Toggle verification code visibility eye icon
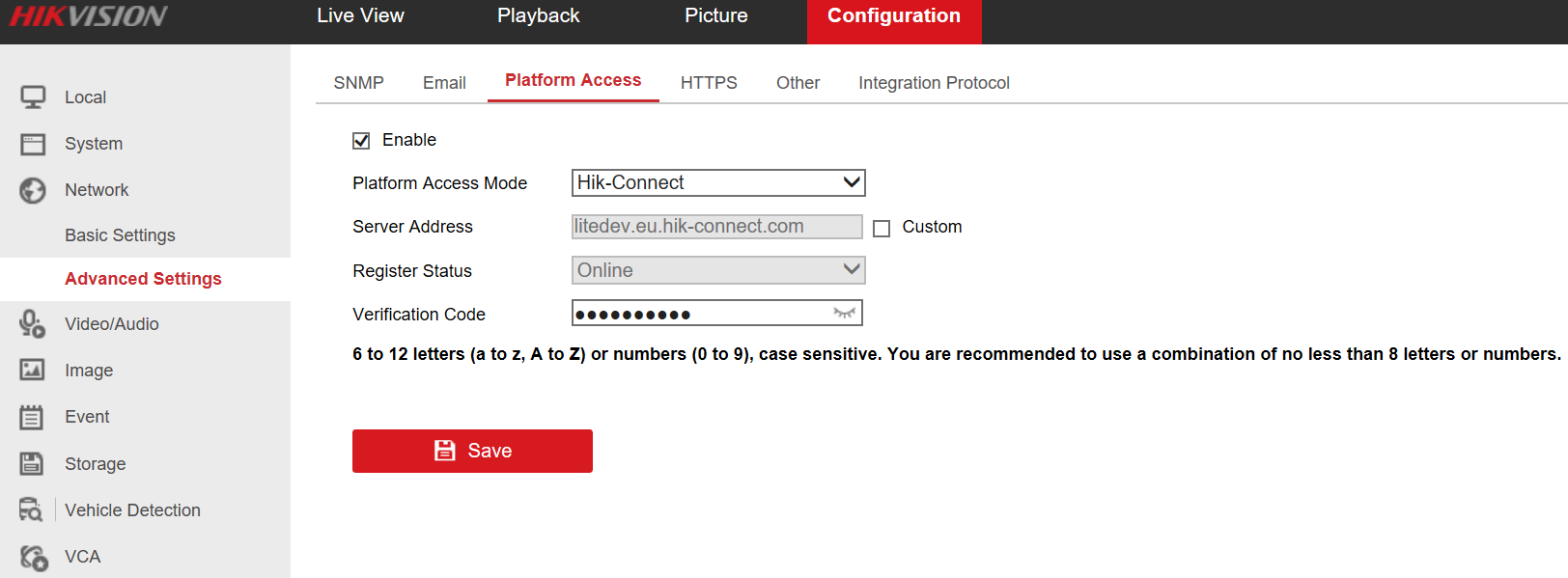Image resolution: width=1568 pixels, height=578 pixels. [844, 313]
